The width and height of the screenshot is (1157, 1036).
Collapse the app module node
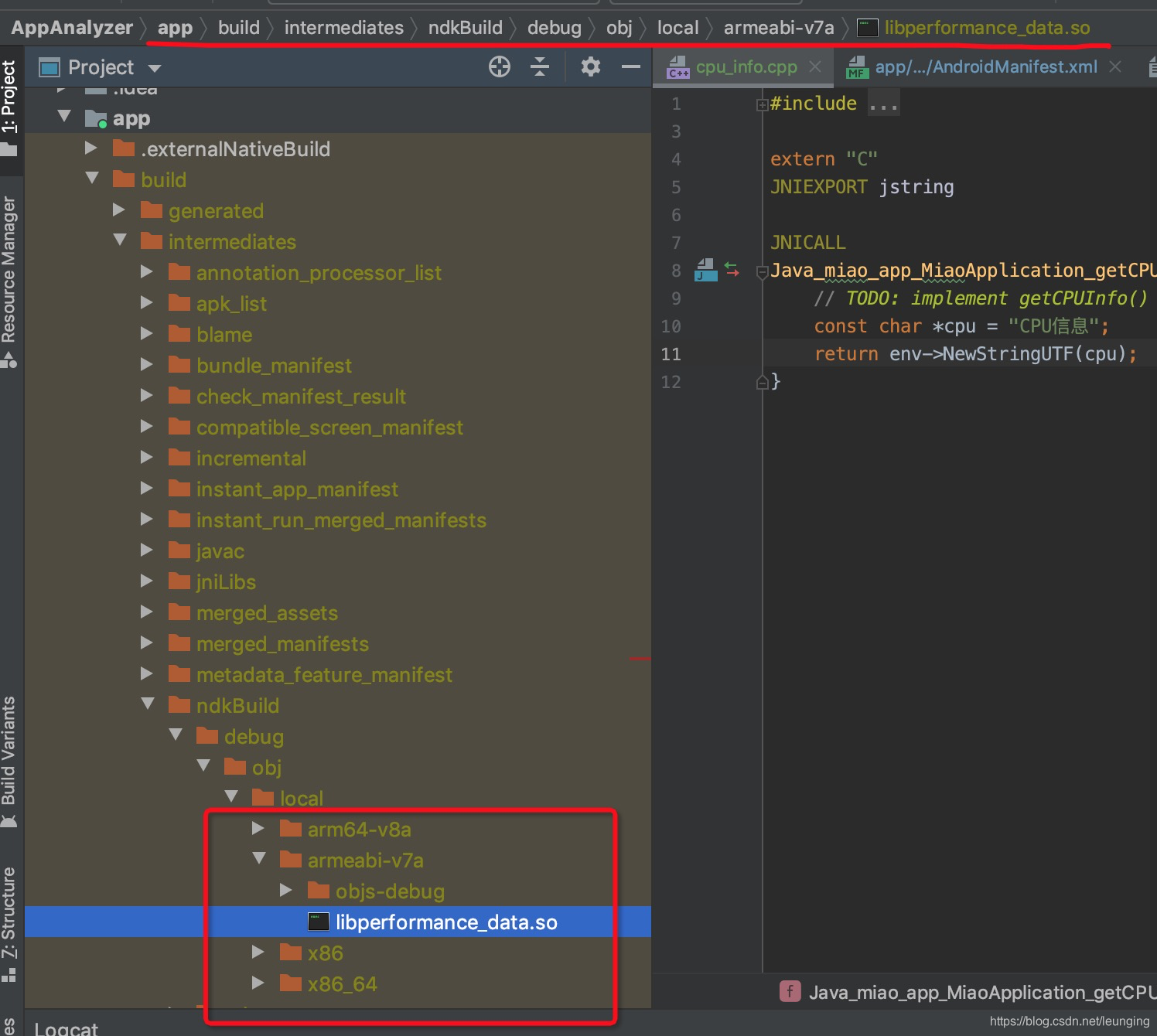pos(64,117)
